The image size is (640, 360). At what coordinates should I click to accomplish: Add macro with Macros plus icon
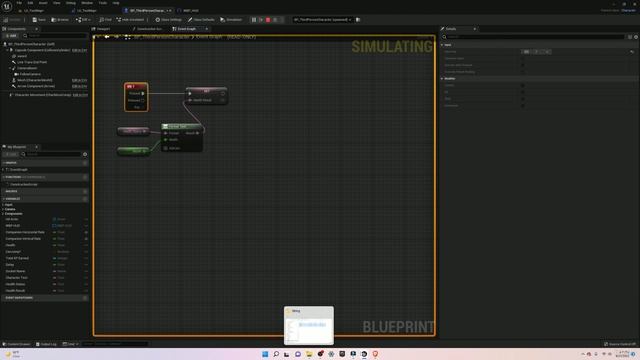tap(85, 191)
